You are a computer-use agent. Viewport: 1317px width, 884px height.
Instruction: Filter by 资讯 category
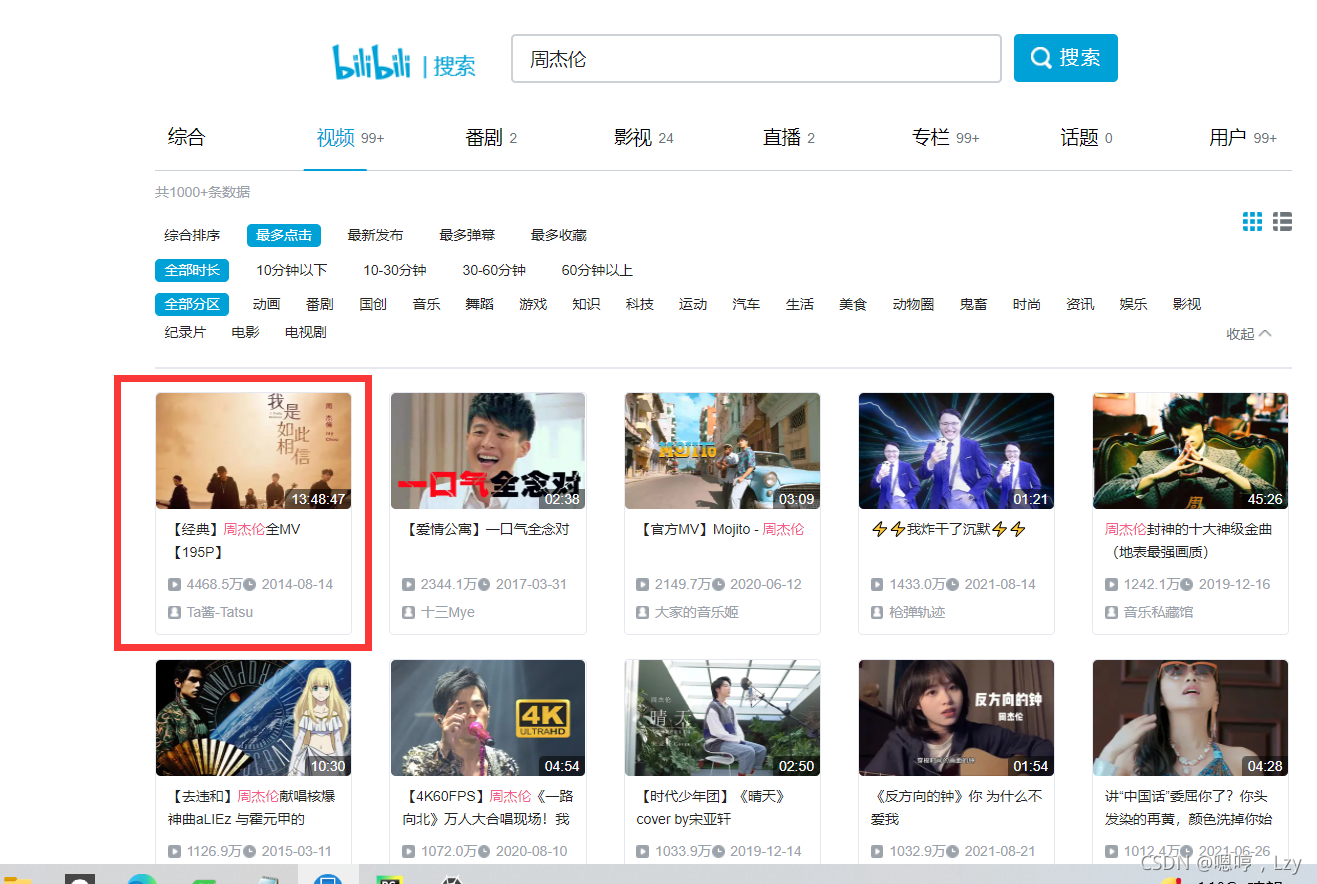pyautogui.click(x=1080, y=304)
